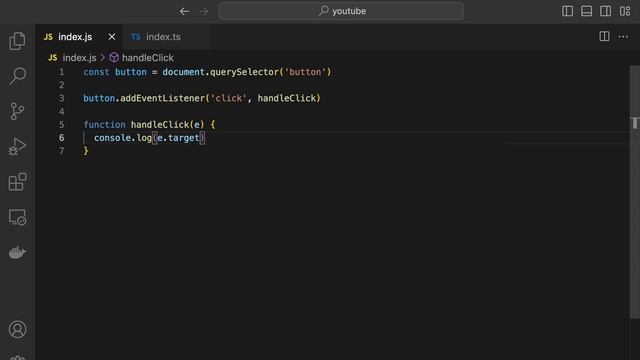
Task: Go forward with the right arrow
Action: pos(204,11)
